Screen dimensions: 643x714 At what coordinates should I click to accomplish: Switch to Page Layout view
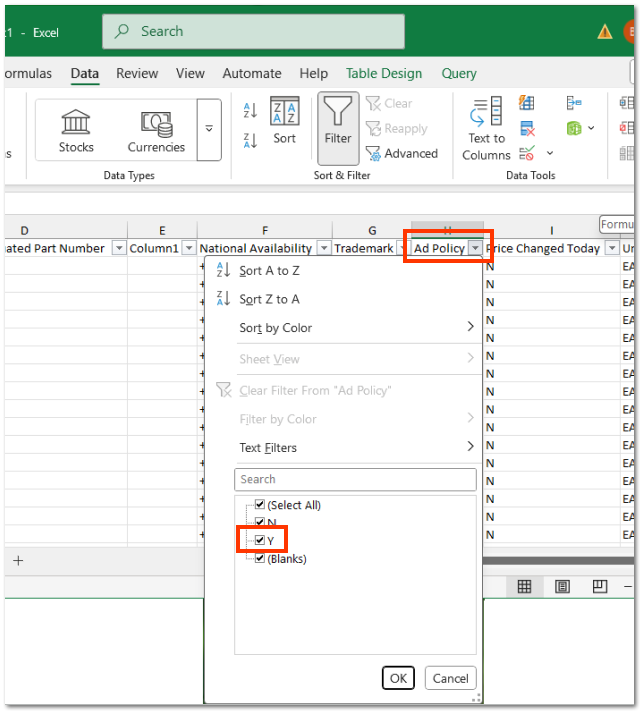(562, 586)
